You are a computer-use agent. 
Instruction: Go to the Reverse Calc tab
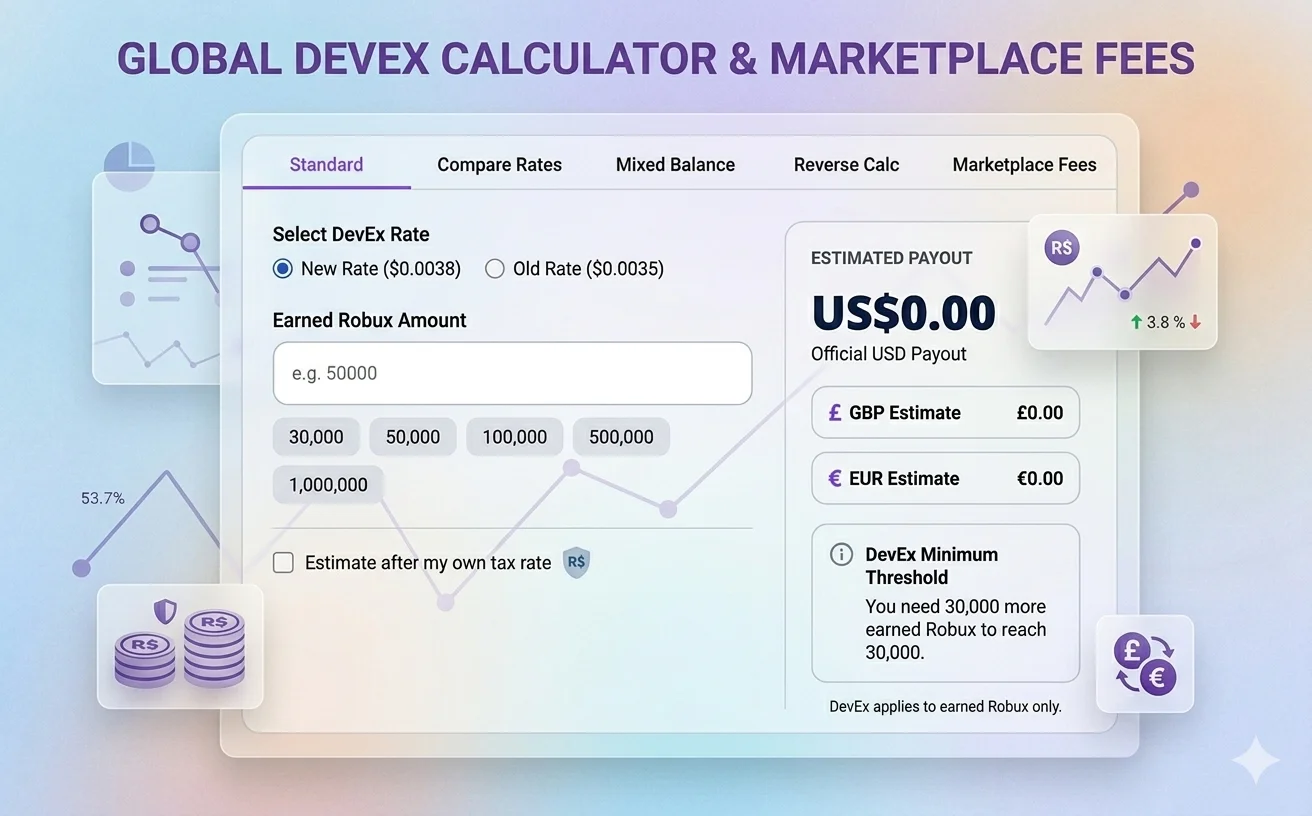tap(846, 165)
